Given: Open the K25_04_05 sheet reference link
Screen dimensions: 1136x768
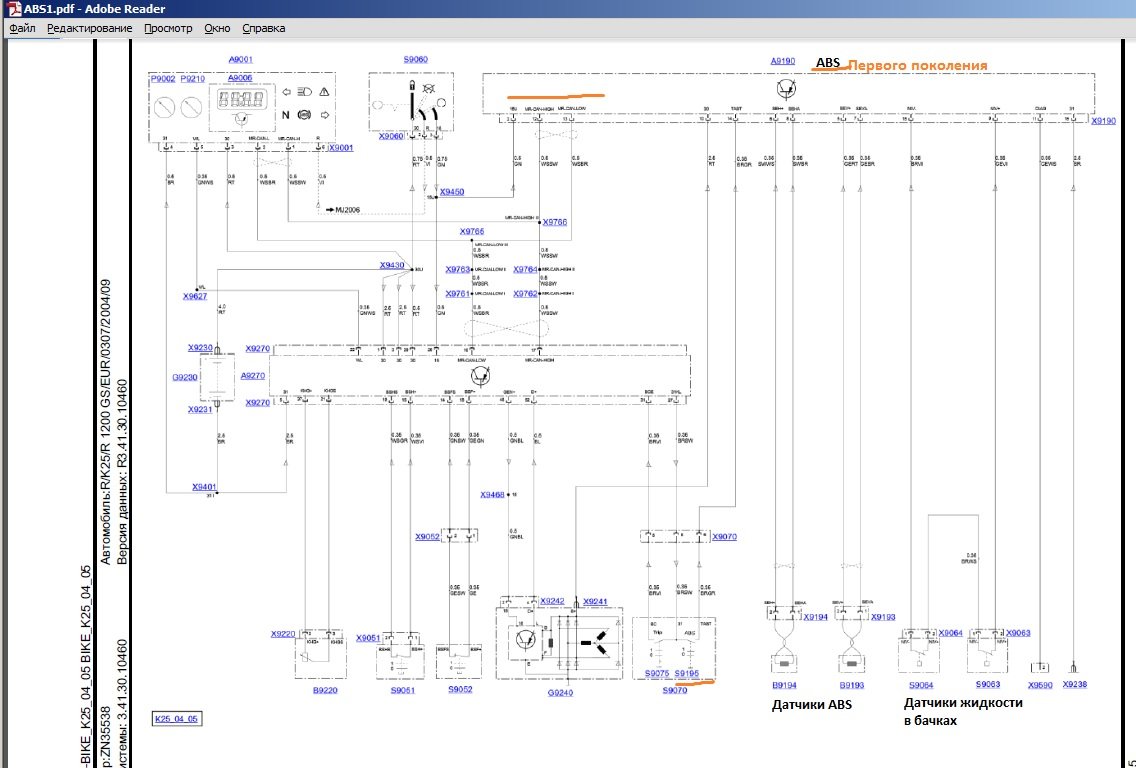Looking at the screenshot, I should [176, 718].
